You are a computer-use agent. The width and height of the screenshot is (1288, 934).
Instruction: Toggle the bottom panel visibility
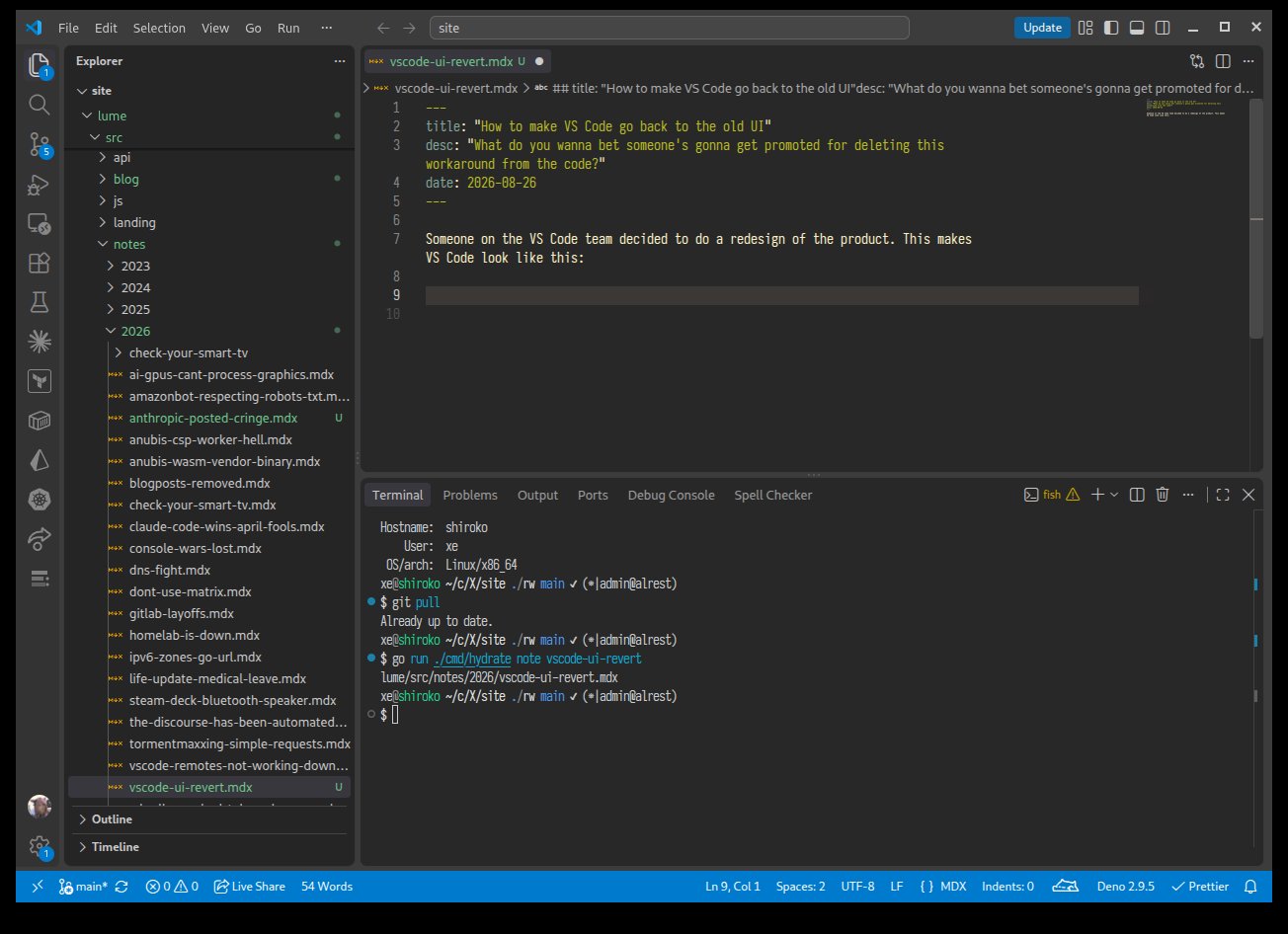coord(1137,28)
